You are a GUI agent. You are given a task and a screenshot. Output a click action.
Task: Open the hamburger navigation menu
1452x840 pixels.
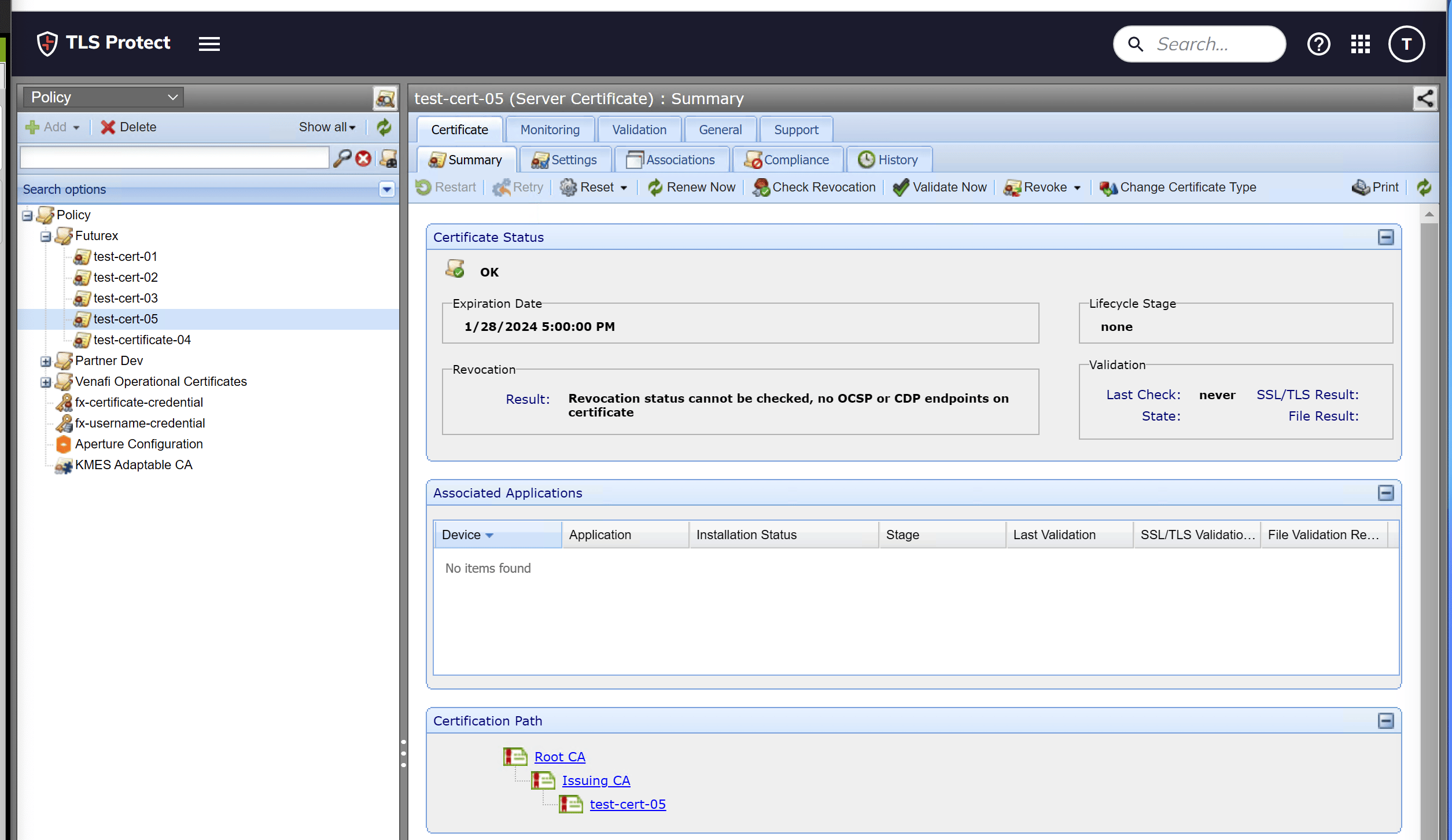[x=209, y=44]
